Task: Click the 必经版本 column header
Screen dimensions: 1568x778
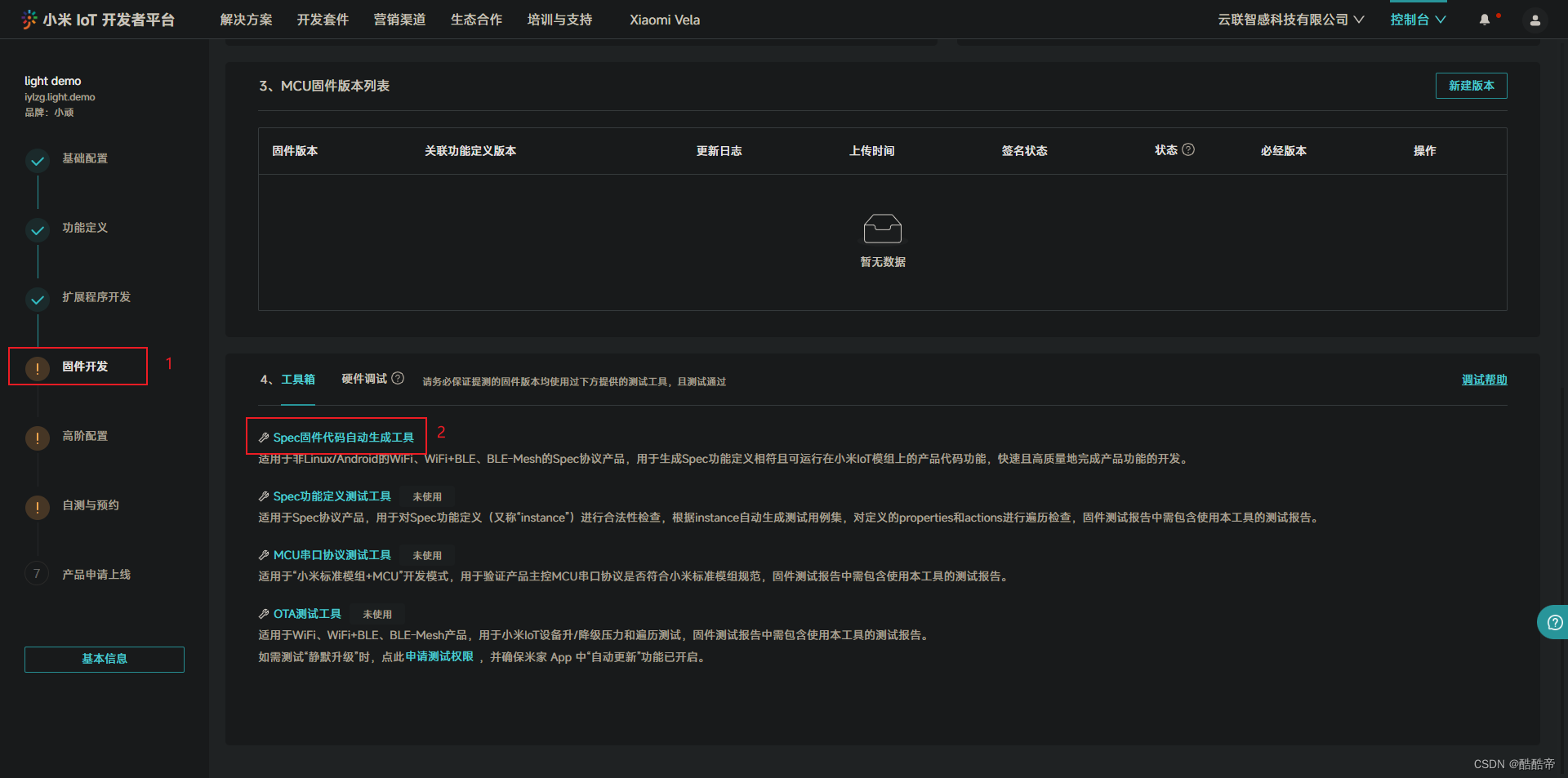Action: 1284,151
